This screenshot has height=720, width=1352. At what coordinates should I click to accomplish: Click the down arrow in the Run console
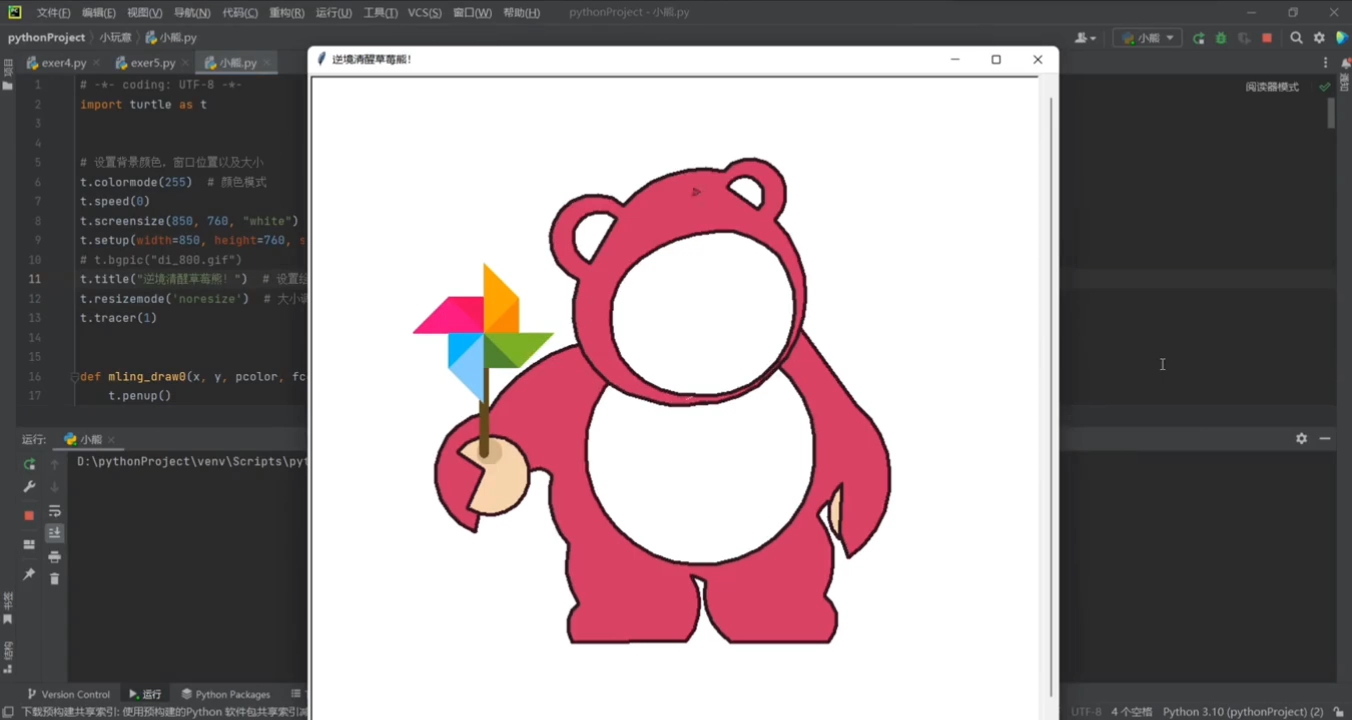coord(55,487)
